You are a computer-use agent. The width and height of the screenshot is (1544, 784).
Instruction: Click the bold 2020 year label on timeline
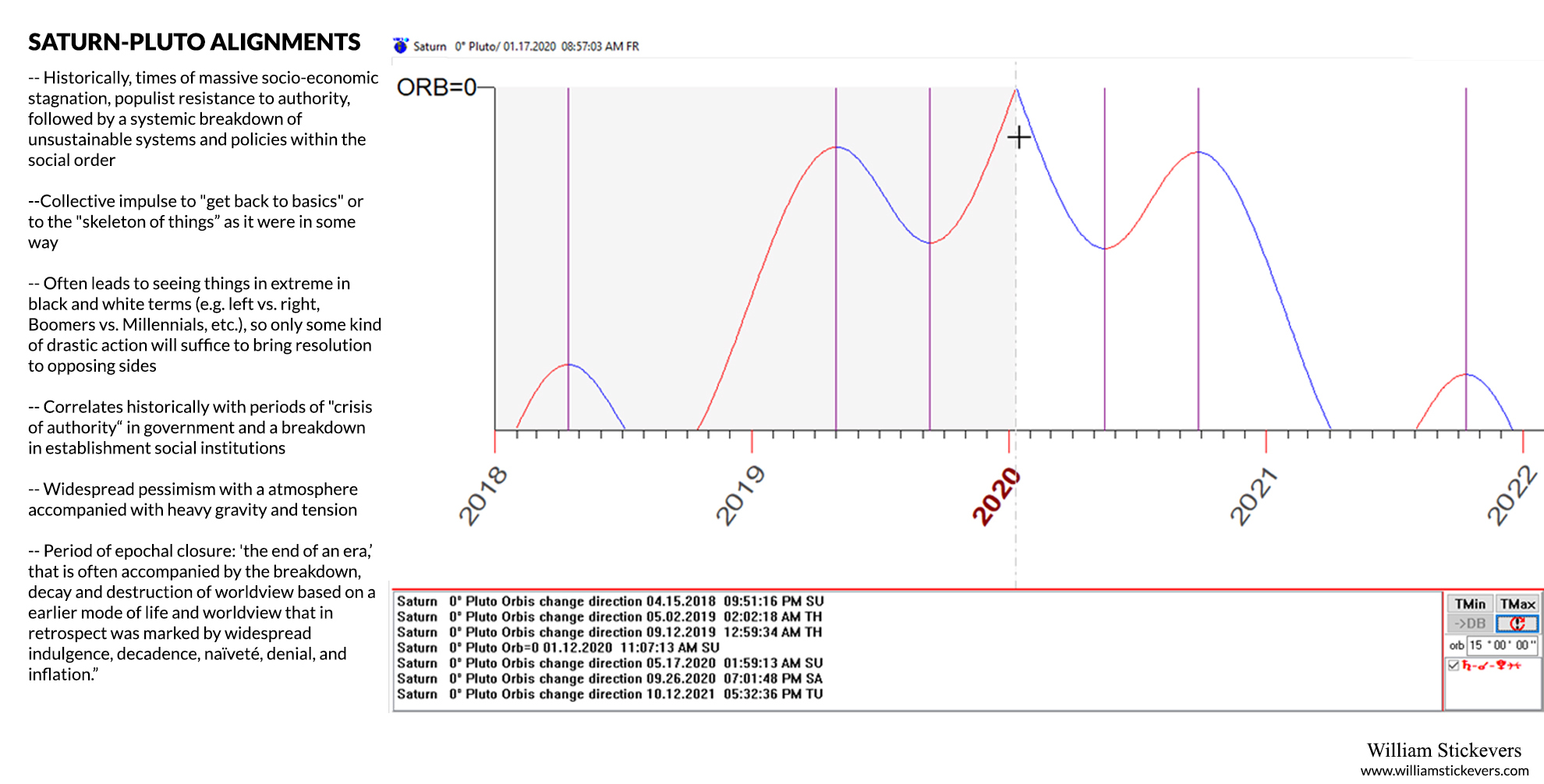click(x=996, y=496)
